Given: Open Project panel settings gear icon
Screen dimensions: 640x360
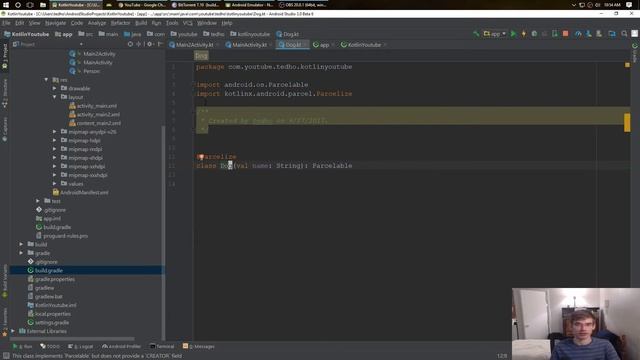Looking at the screenshot, I should tap(150, 44).
